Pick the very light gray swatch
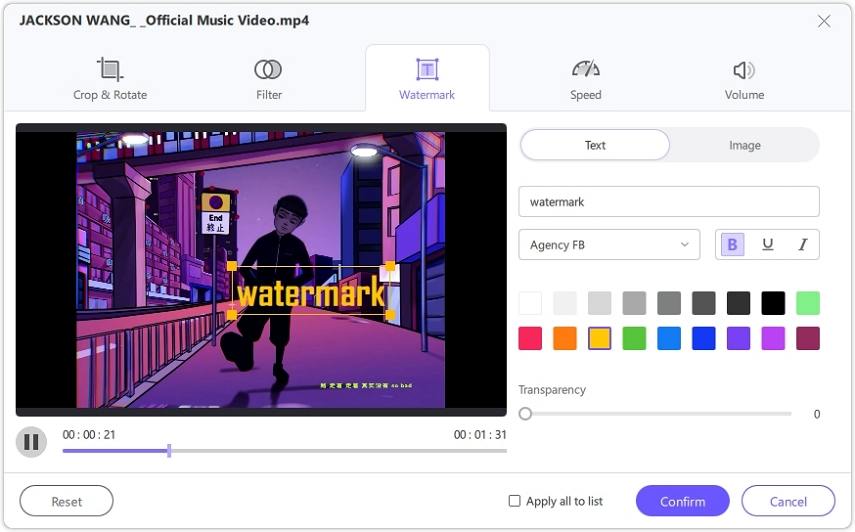This screenshot has width=855, height=532. 565,303
